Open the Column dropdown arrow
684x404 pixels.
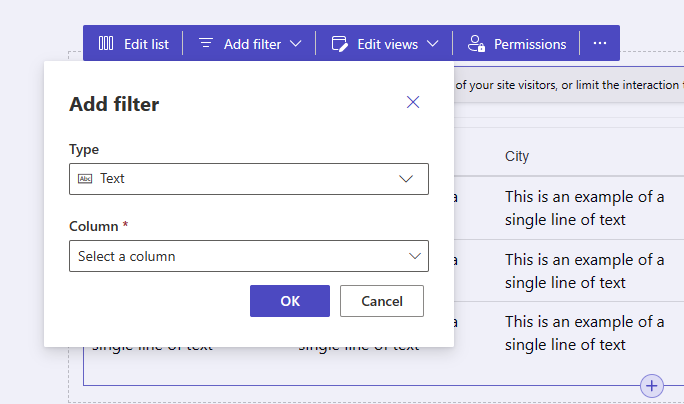click(x=415, y=256)
